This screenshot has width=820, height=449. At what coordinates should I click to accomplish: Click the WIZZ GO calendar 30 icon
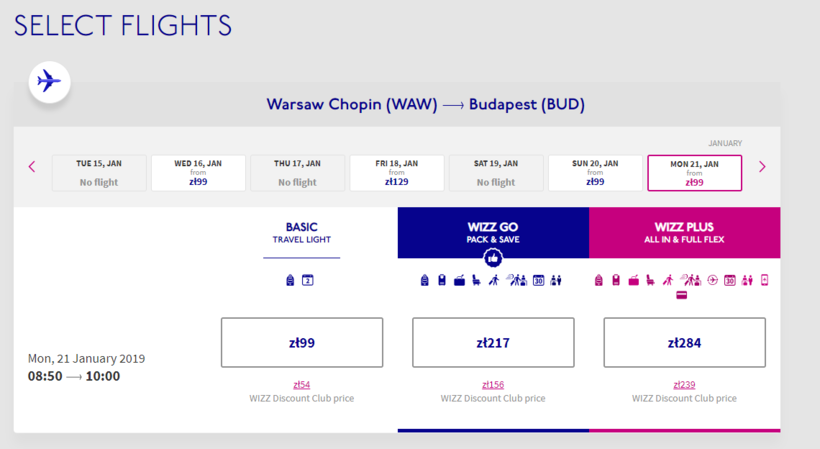pyautogui.click(x=539, y=281)
